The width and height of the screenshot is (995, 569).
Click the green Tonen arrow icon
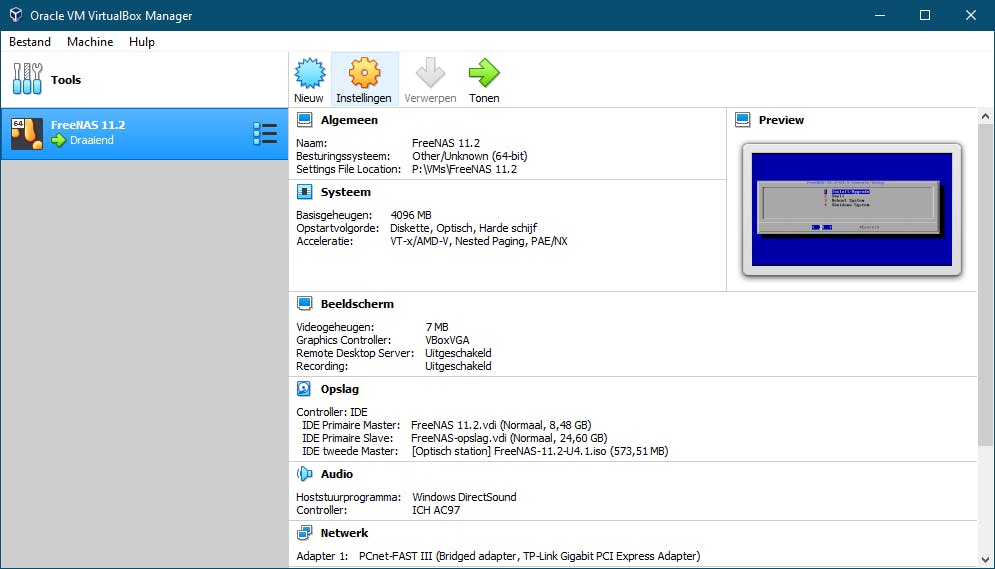coord(484,73)
